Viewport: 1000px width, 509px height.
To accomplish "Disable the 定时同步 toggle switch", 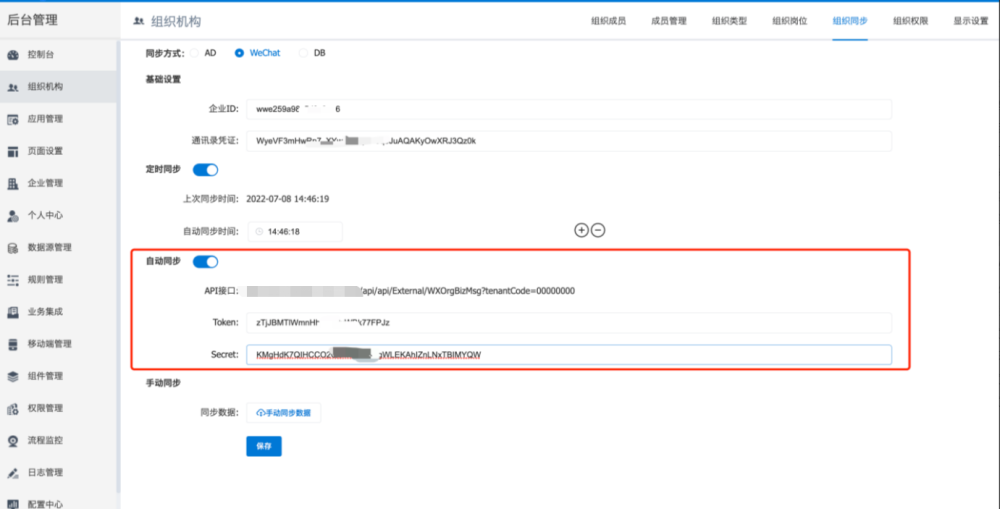I will coord(205,170).
